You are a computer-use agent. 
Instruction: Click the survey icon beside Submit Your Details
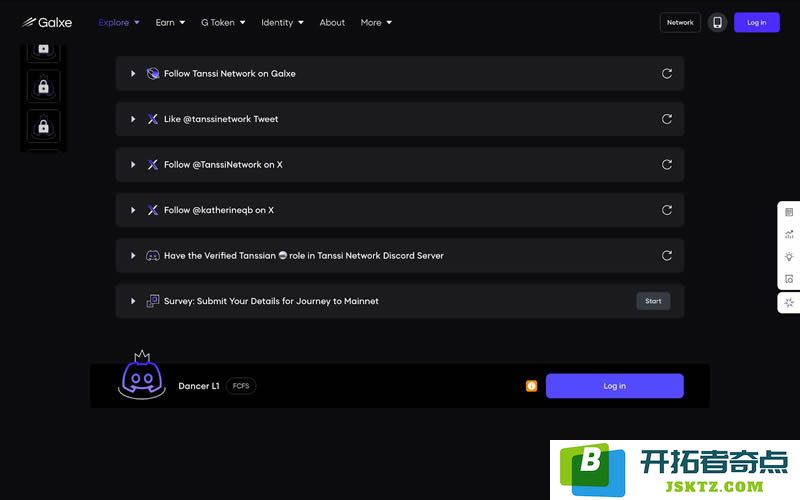[x=153, y=301]
